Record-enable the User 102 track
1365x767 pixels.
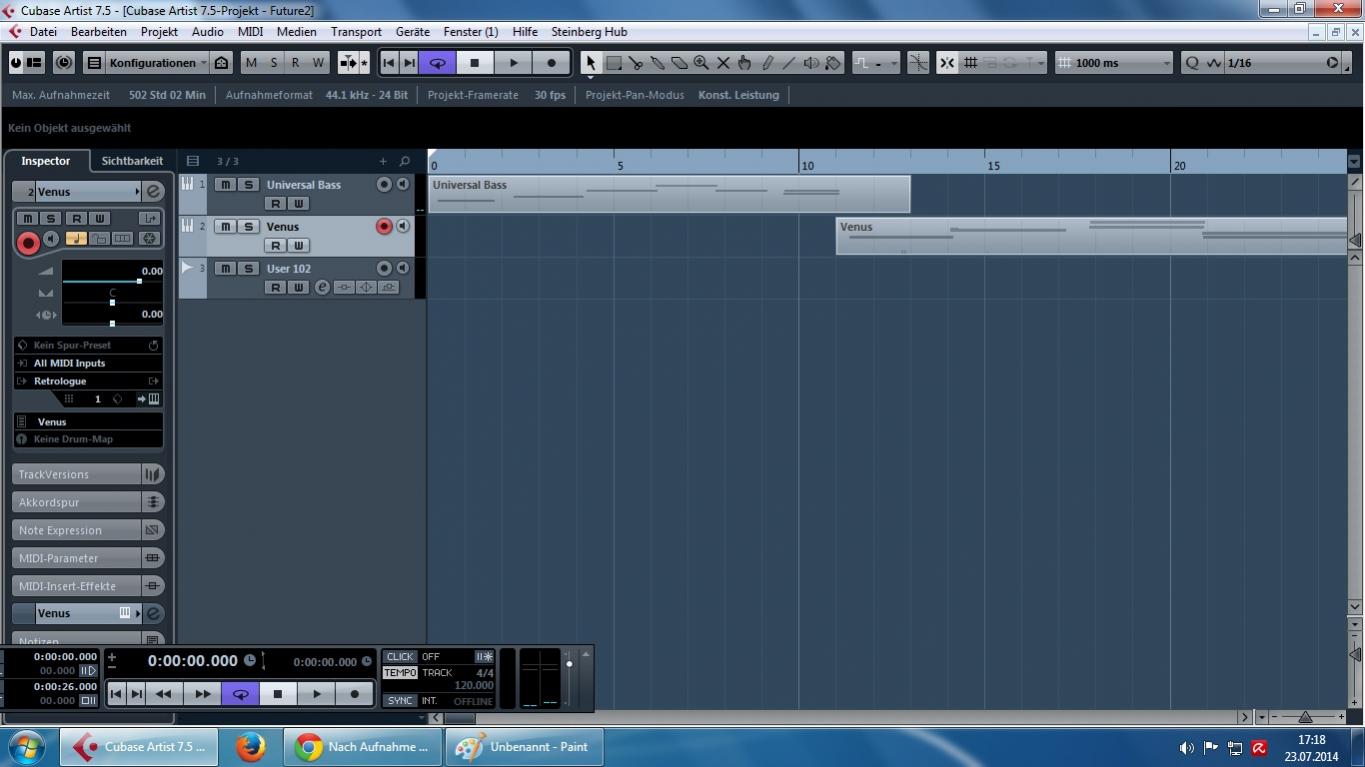point(384,269)
